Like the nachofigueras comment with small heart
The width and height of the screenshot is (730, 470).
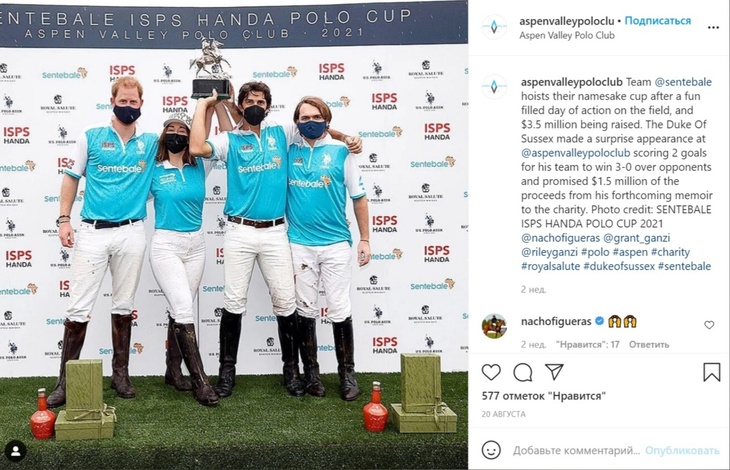pyautogui.click(x=709, y=325)
